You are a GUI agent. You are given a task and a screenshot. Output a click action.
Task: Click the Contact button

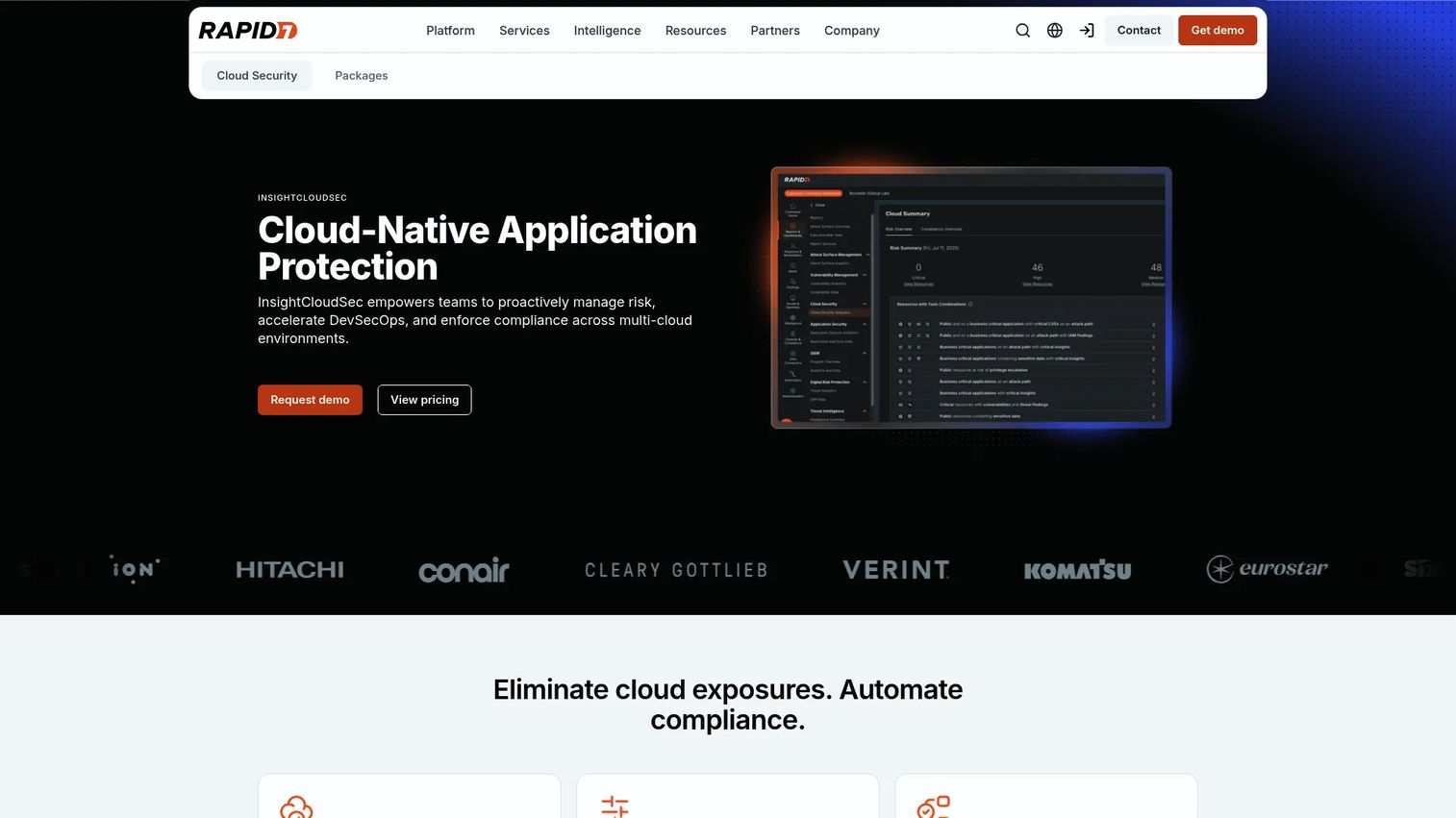(x=1139, y=30)
